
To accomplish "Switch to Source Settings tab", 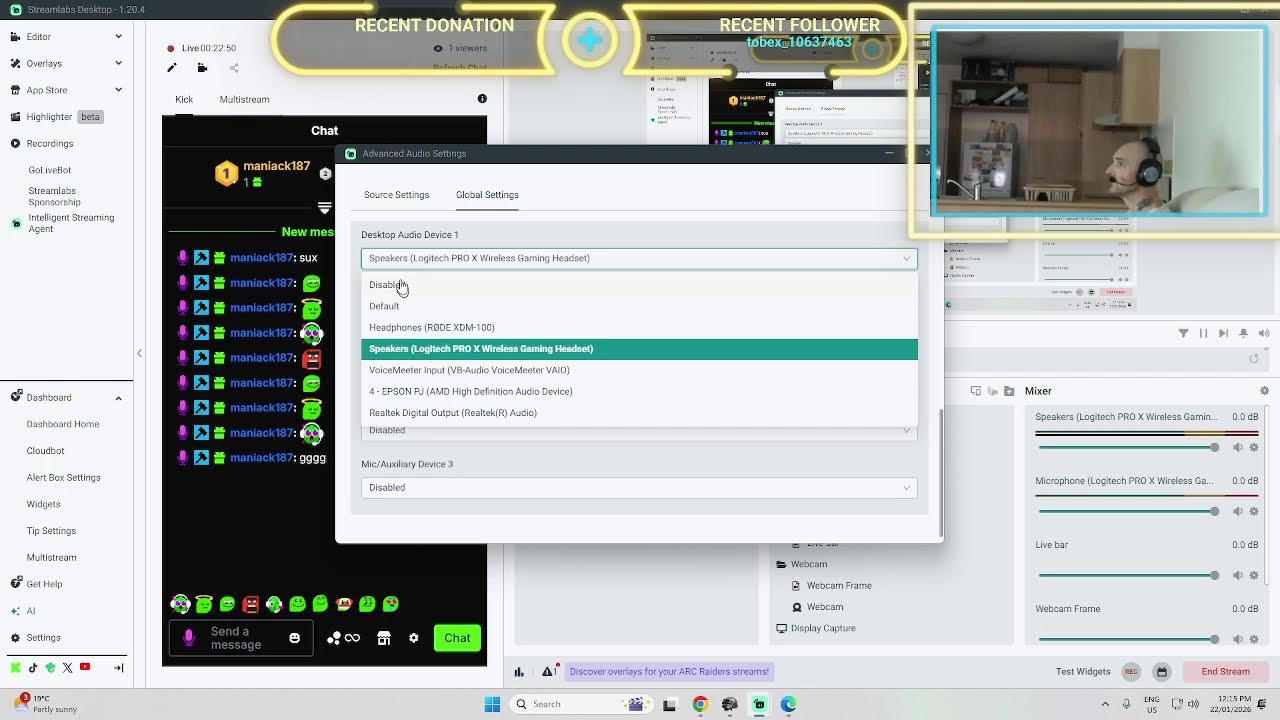I will click(396, 195).
